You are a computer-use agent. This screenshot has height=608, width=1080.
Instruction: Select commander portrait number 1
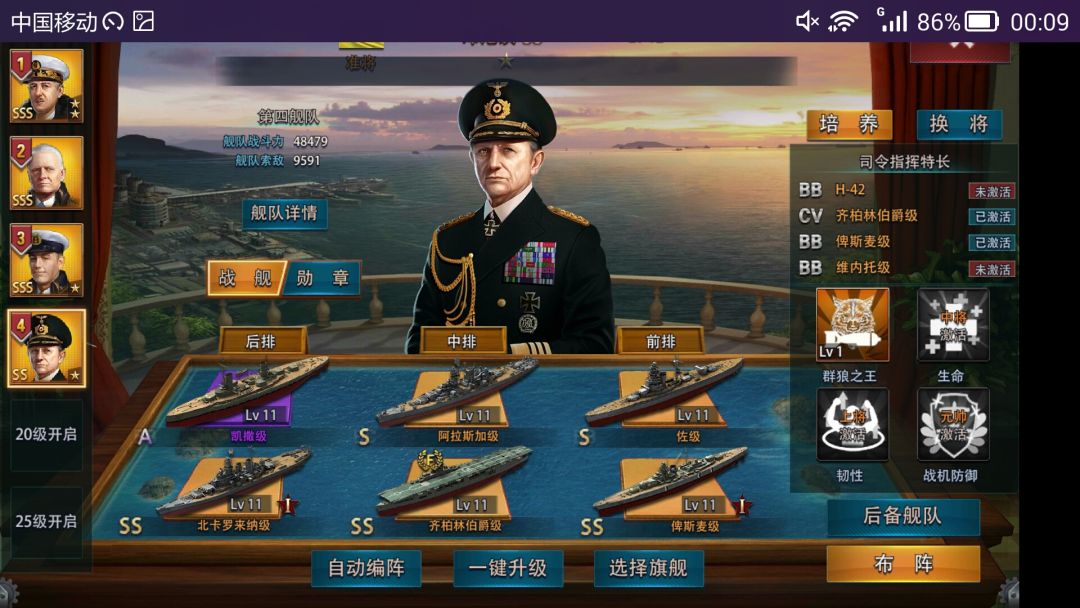pyautogui.click(x=47, y=86)
